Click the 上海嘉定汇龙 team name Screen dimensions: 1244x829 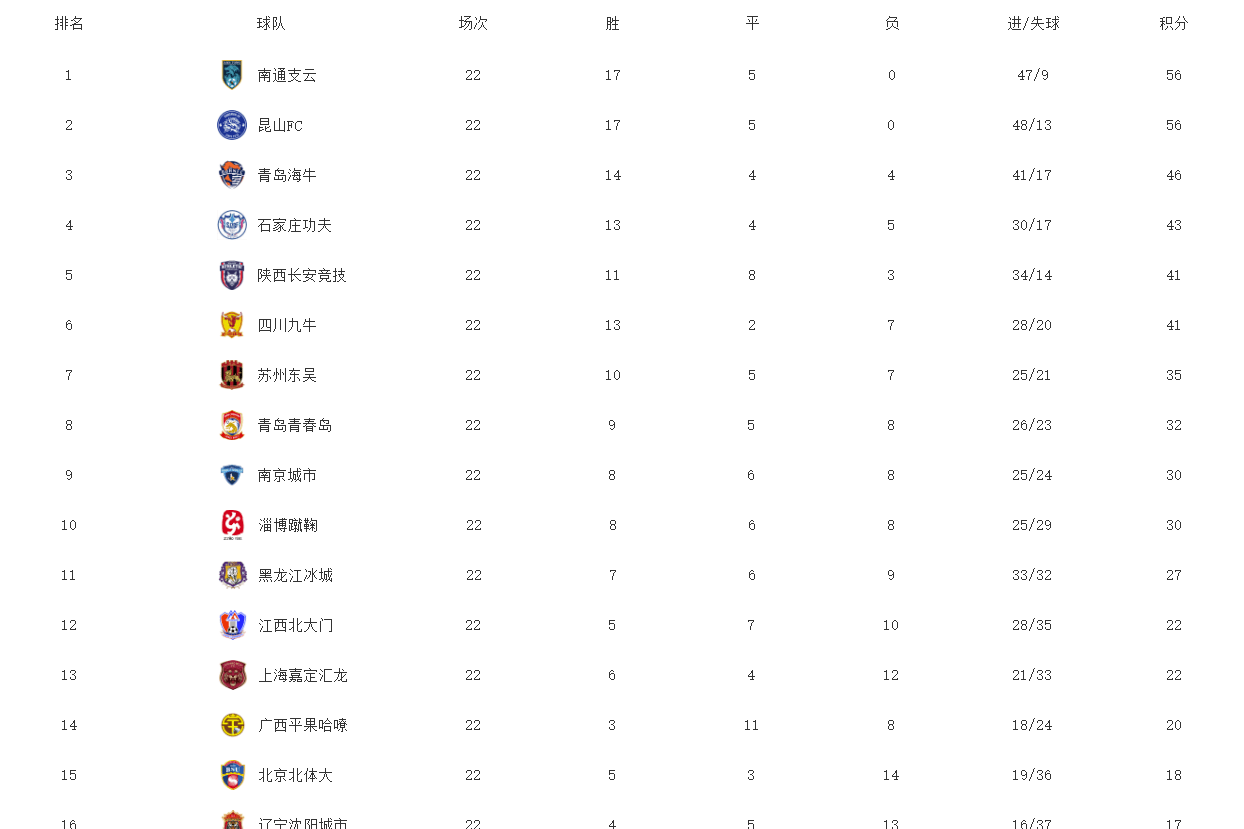[x=303, y=675]
